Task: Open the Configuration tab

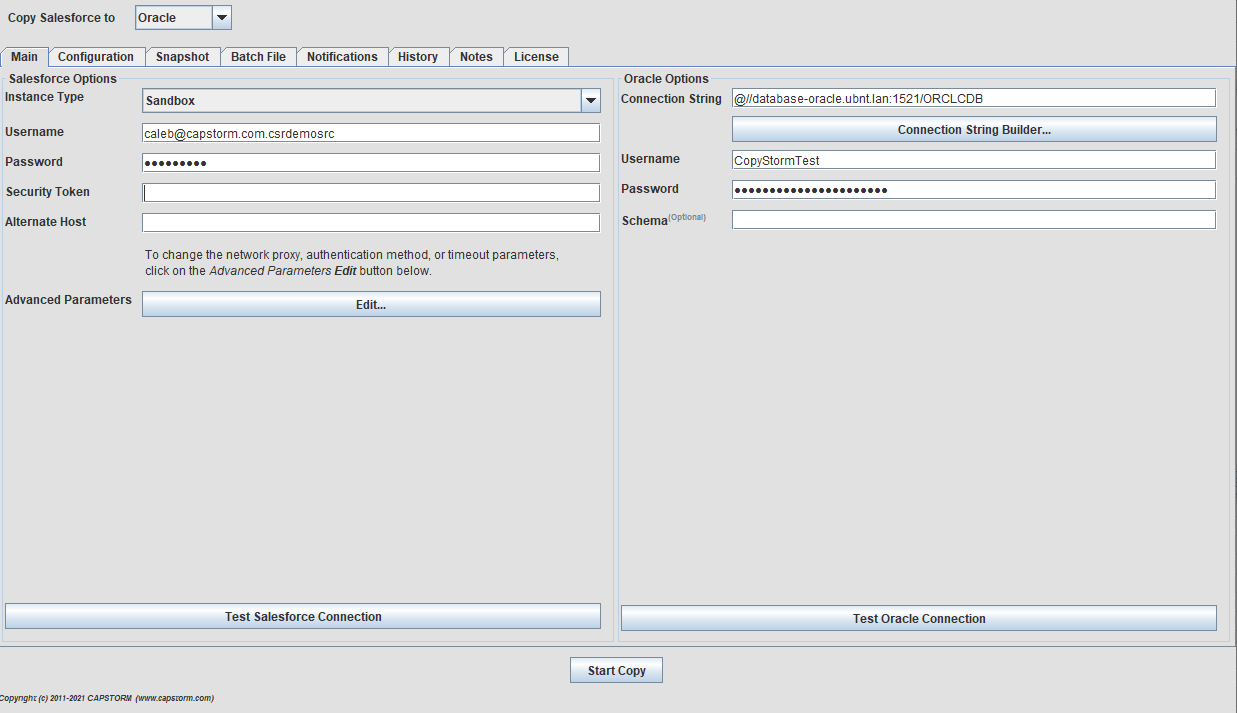Action: [x=96, y=57]
